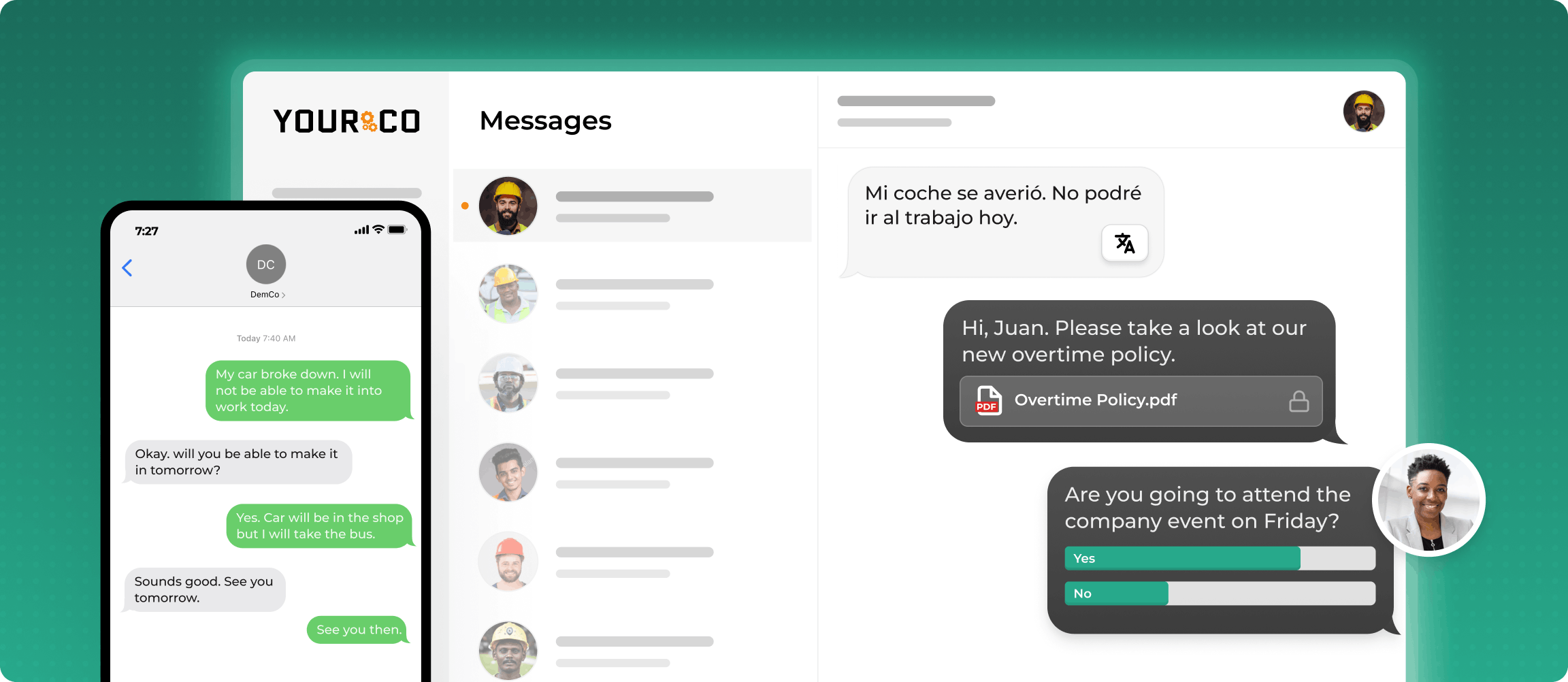Click the lock icon on Overtime Policy attachment
Image resolution: width=1568 pixels, height=682 pixels.
click(1298, 401)
